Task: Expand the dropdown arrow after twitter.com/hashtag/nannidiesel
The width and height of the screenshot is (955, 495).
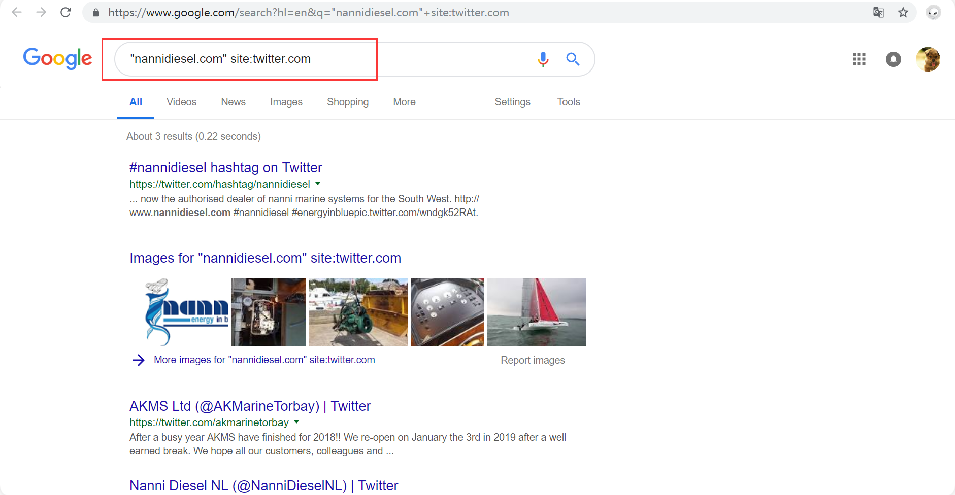Action: 318,184
